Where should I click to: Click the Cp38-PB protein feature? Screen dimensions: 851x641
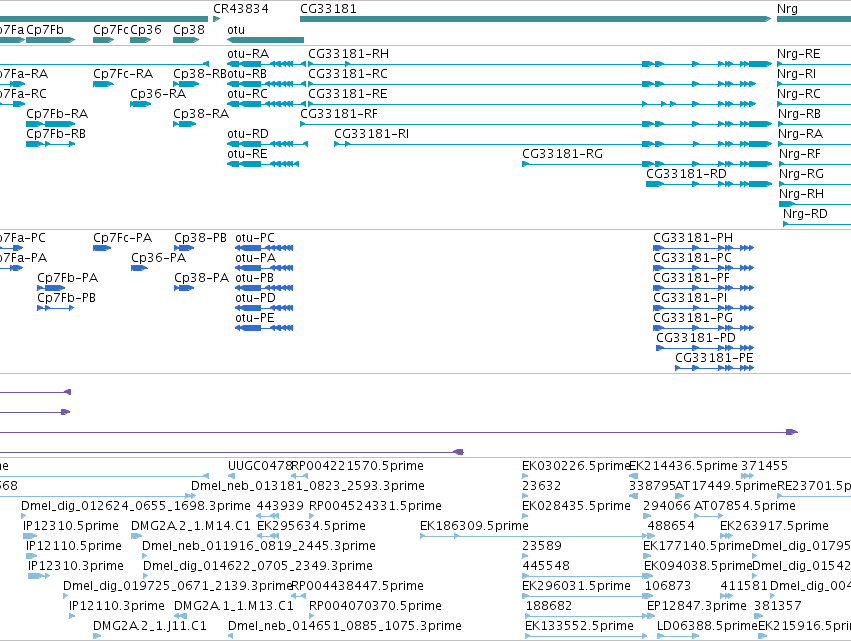point(184,248)
